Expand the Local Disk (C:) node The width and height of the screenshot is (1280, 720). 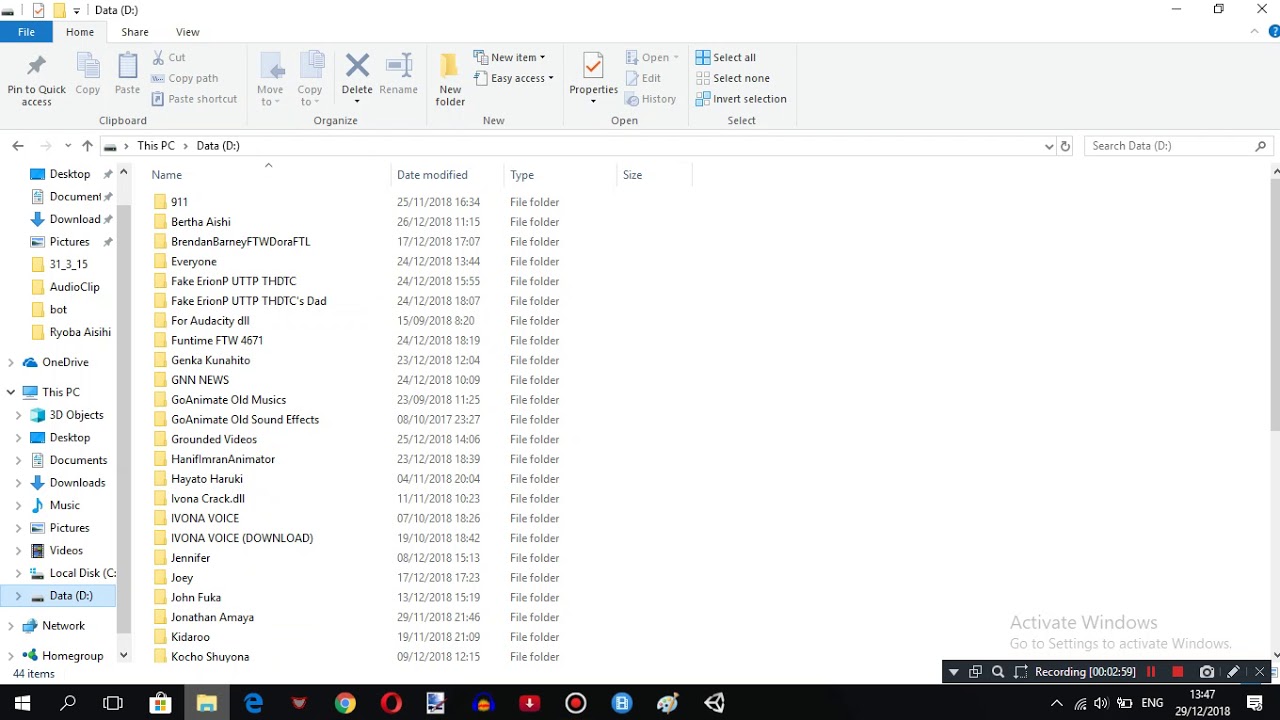click(x=18, y=573)
